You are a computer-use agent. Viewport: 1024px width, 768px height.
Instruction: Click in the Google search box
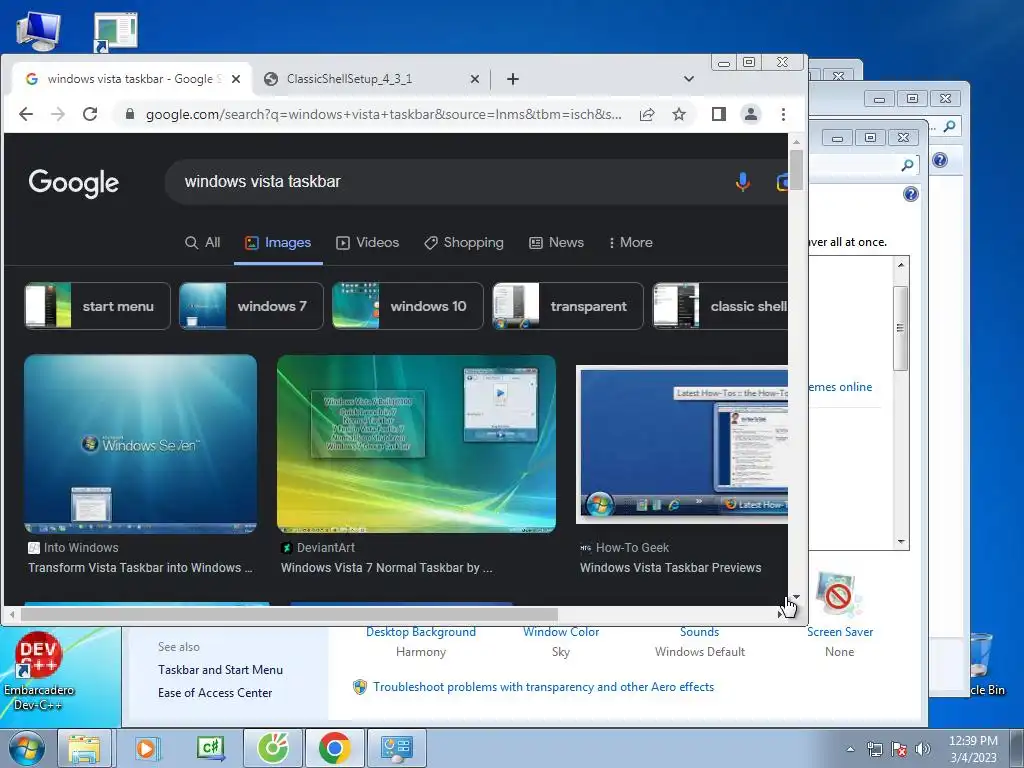tap(451, 182)
